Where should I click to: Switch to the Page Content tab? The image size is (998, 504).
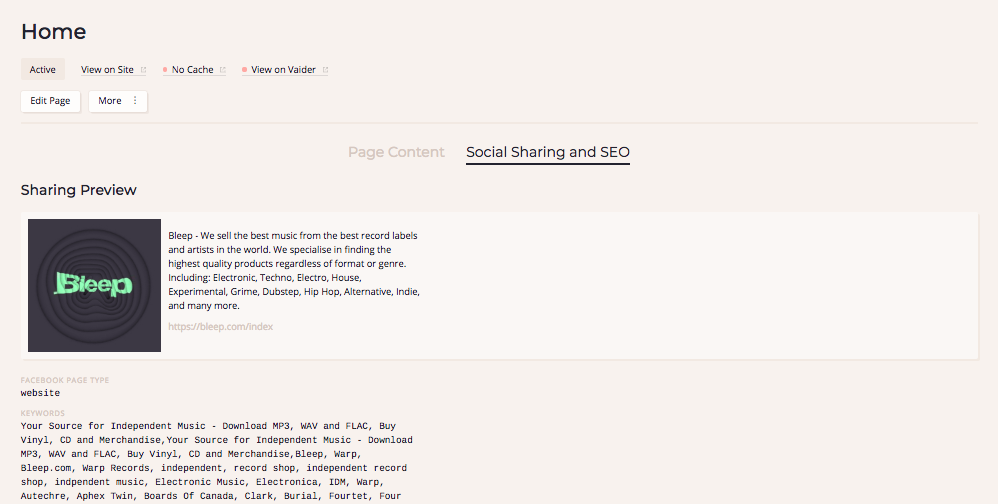(396, 152)
